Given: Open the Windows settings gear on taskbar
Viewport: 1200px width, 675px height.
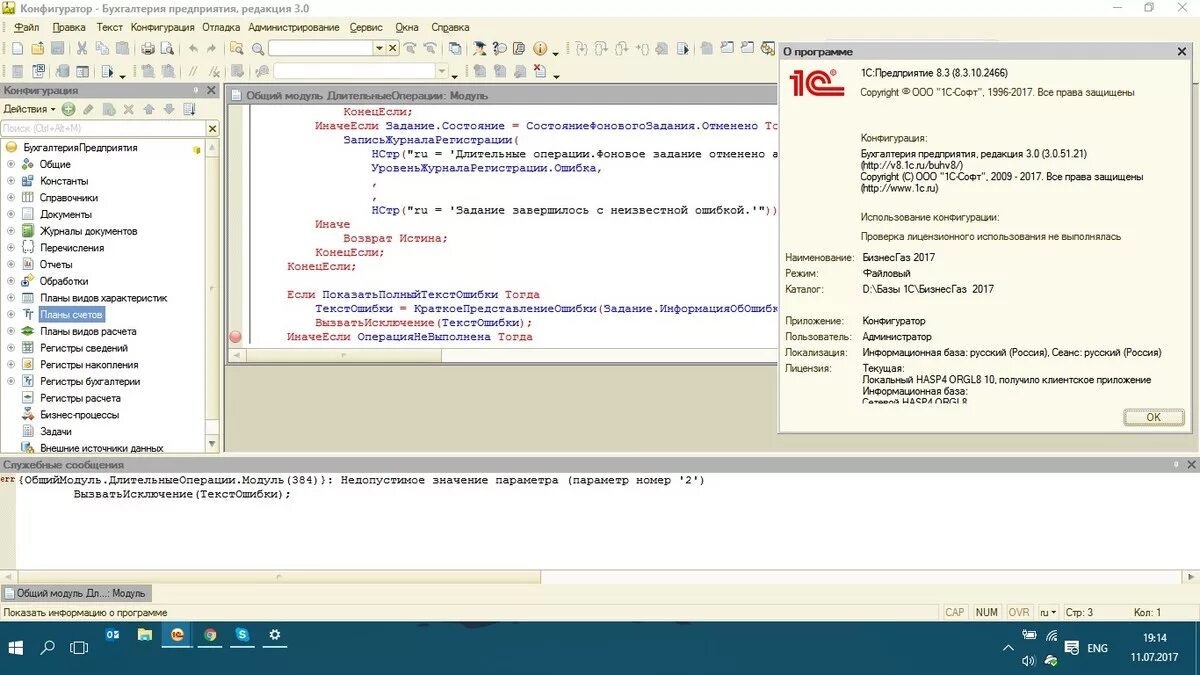Looking at the screenshot, I should [275, 634].
